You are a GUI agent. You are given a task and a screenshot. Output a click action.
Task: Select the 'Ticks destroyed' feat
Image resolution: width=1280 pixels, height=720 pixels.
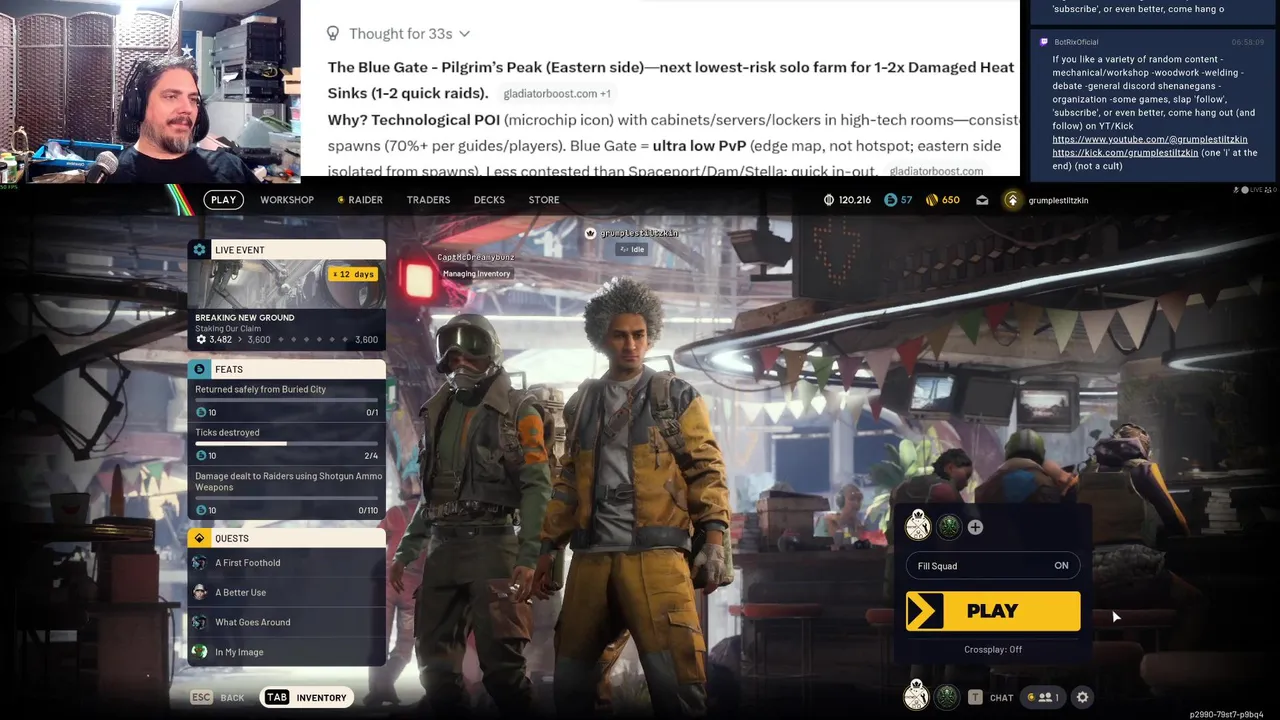pos(288,444)
